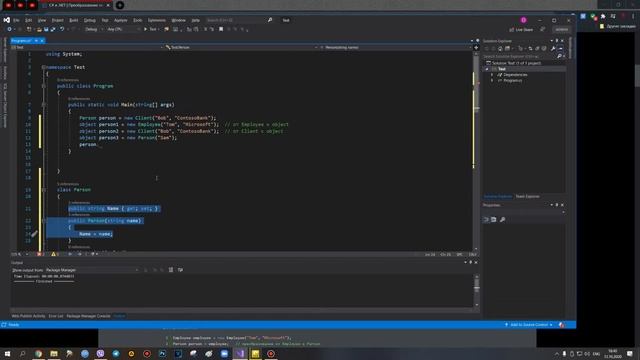This screenshot has height=360, width=640.
Task: Click the Solution Explorer preview selected items icon
Action: pyautogui.click(x=560, y=49)
